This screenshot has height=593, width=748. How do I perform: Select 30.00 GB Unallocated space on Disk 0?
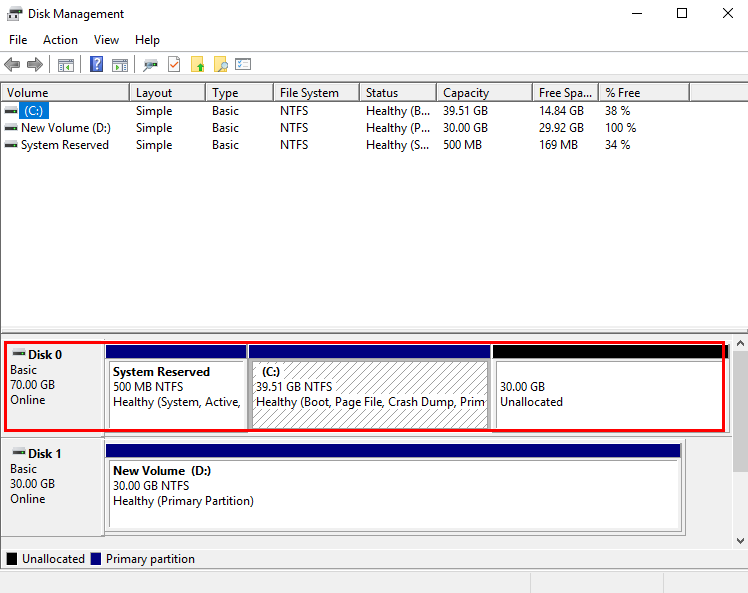tap(609, 387)
